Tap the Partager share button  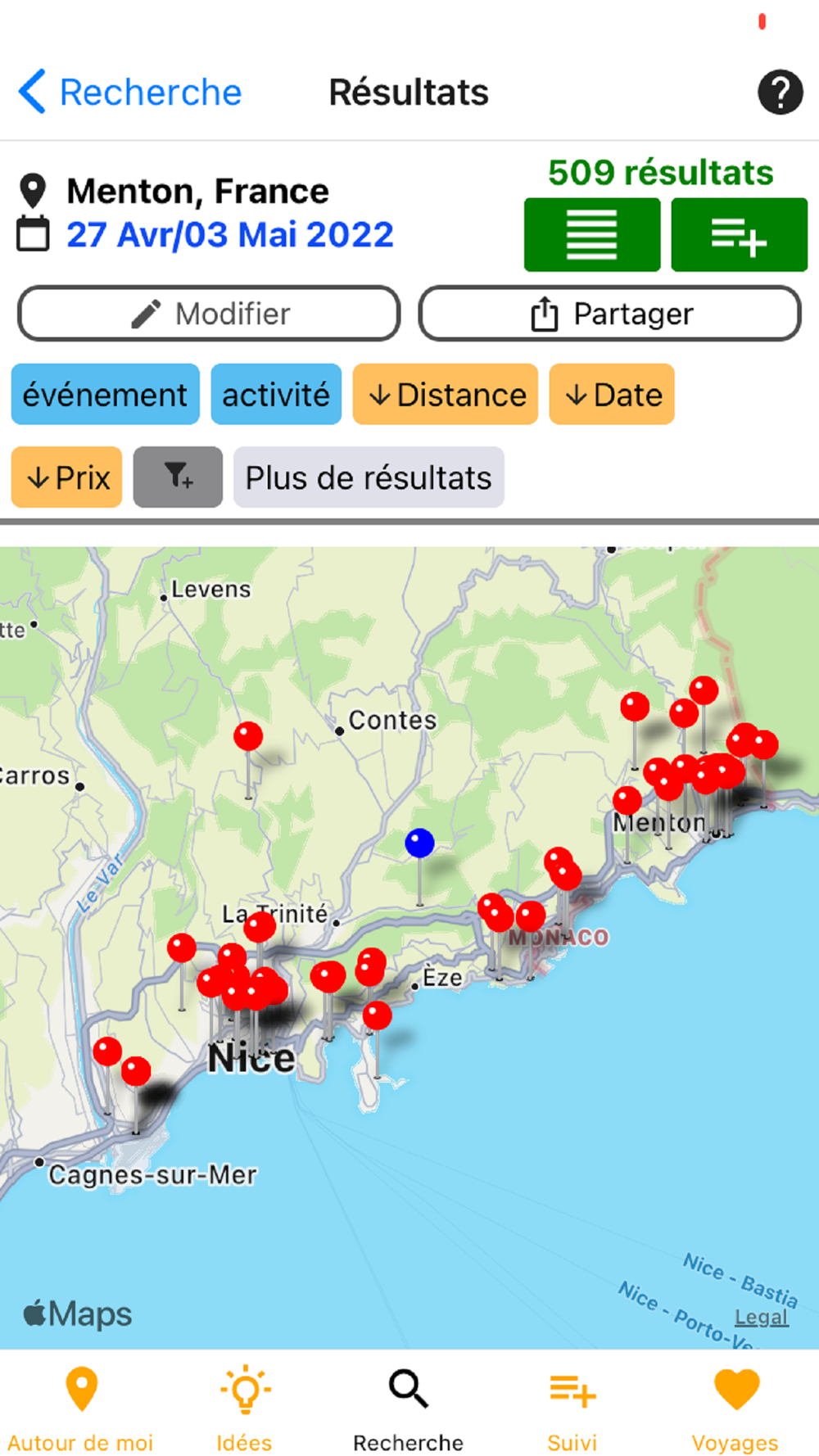click(x=610, y=313)
